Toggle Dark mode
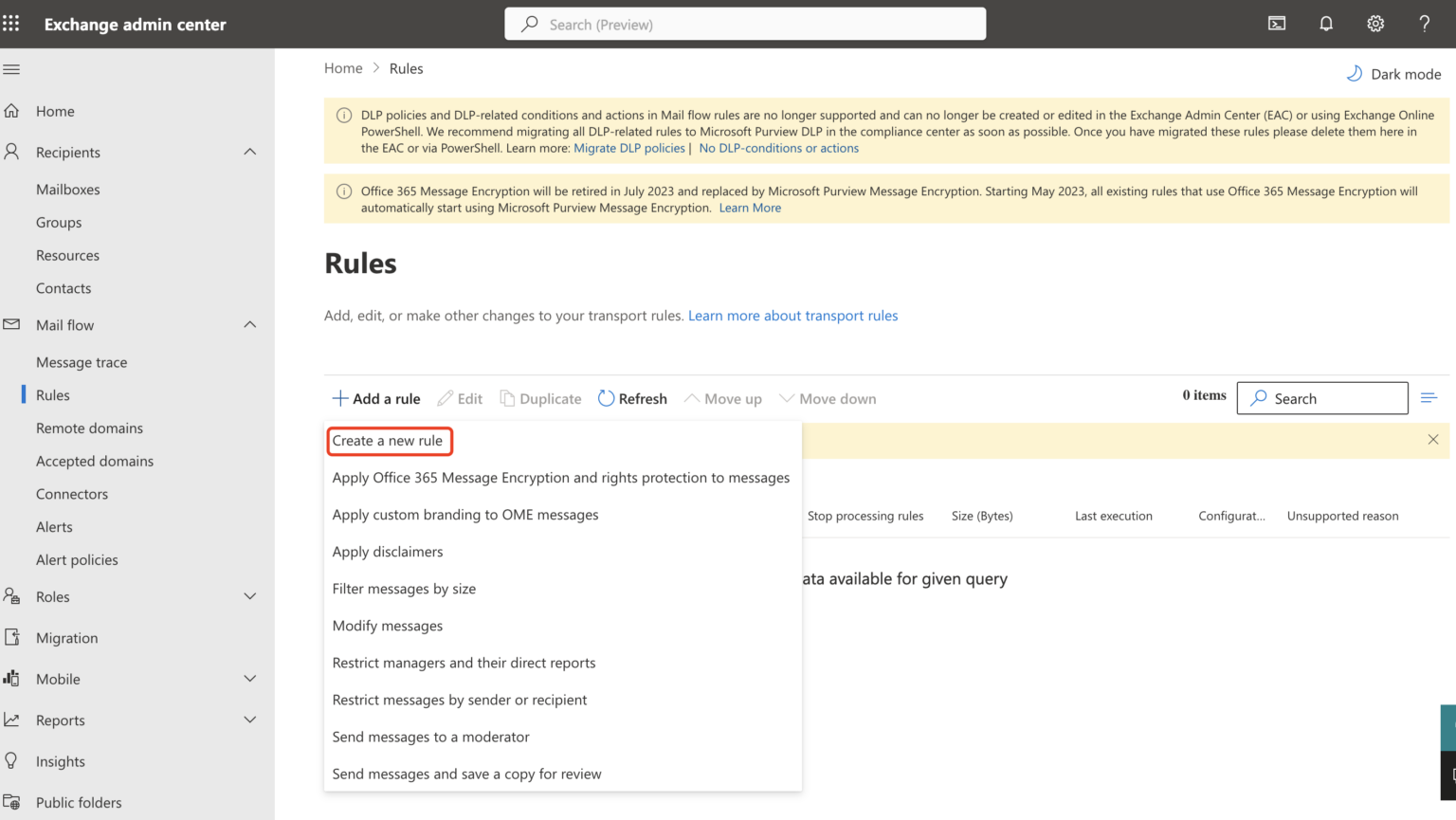The image size is (1456, 820). pos(1393,73)
